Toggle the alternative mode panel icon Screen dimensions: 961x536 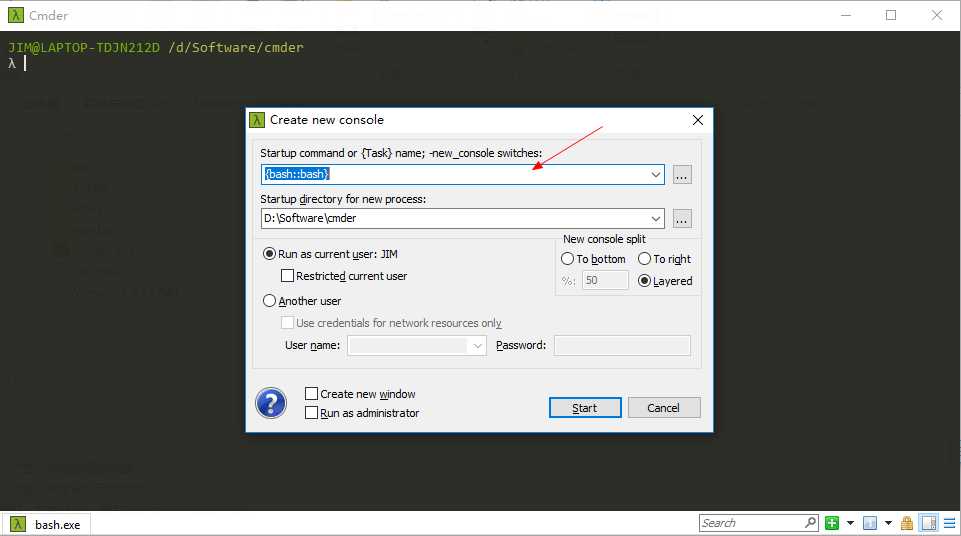coord(929,523)
